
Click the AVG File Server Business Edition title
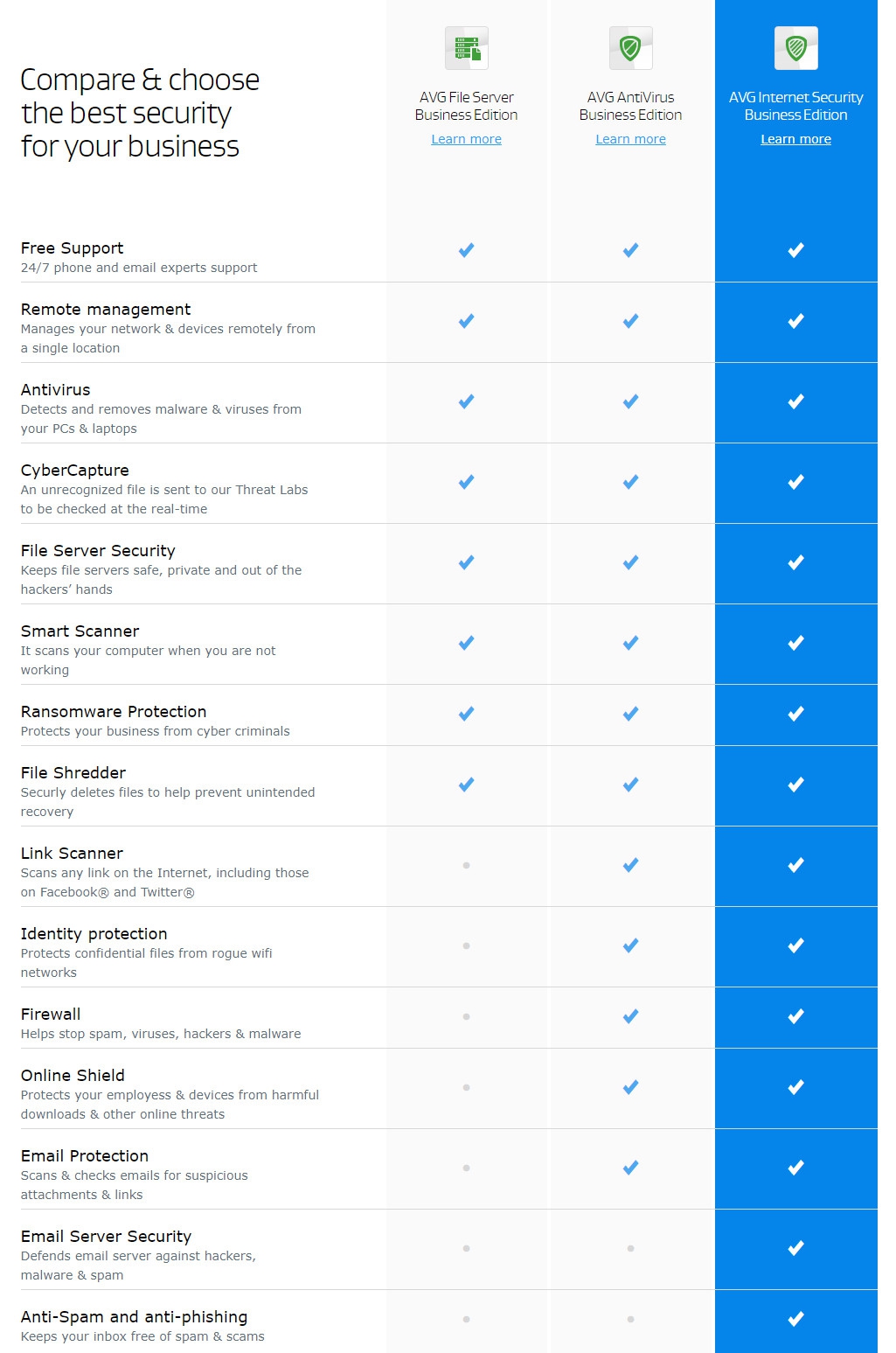tap(467, 106)
